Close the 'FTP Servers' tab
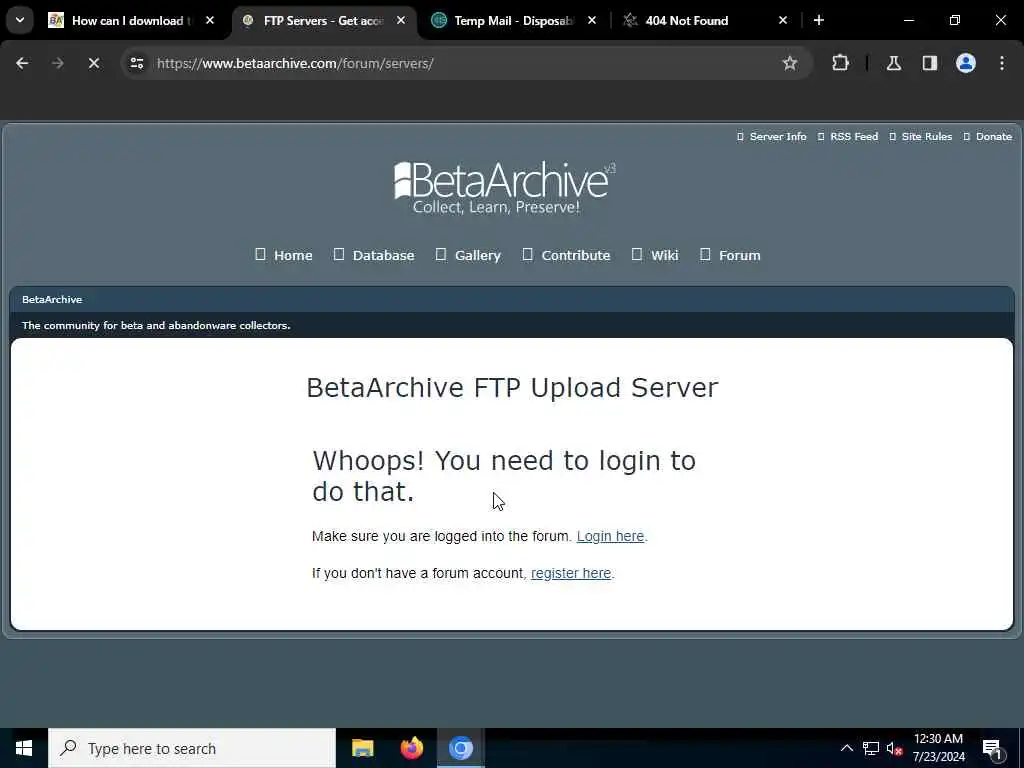The height and width of the screenshot is (768, 1024). tap(401, 20)
